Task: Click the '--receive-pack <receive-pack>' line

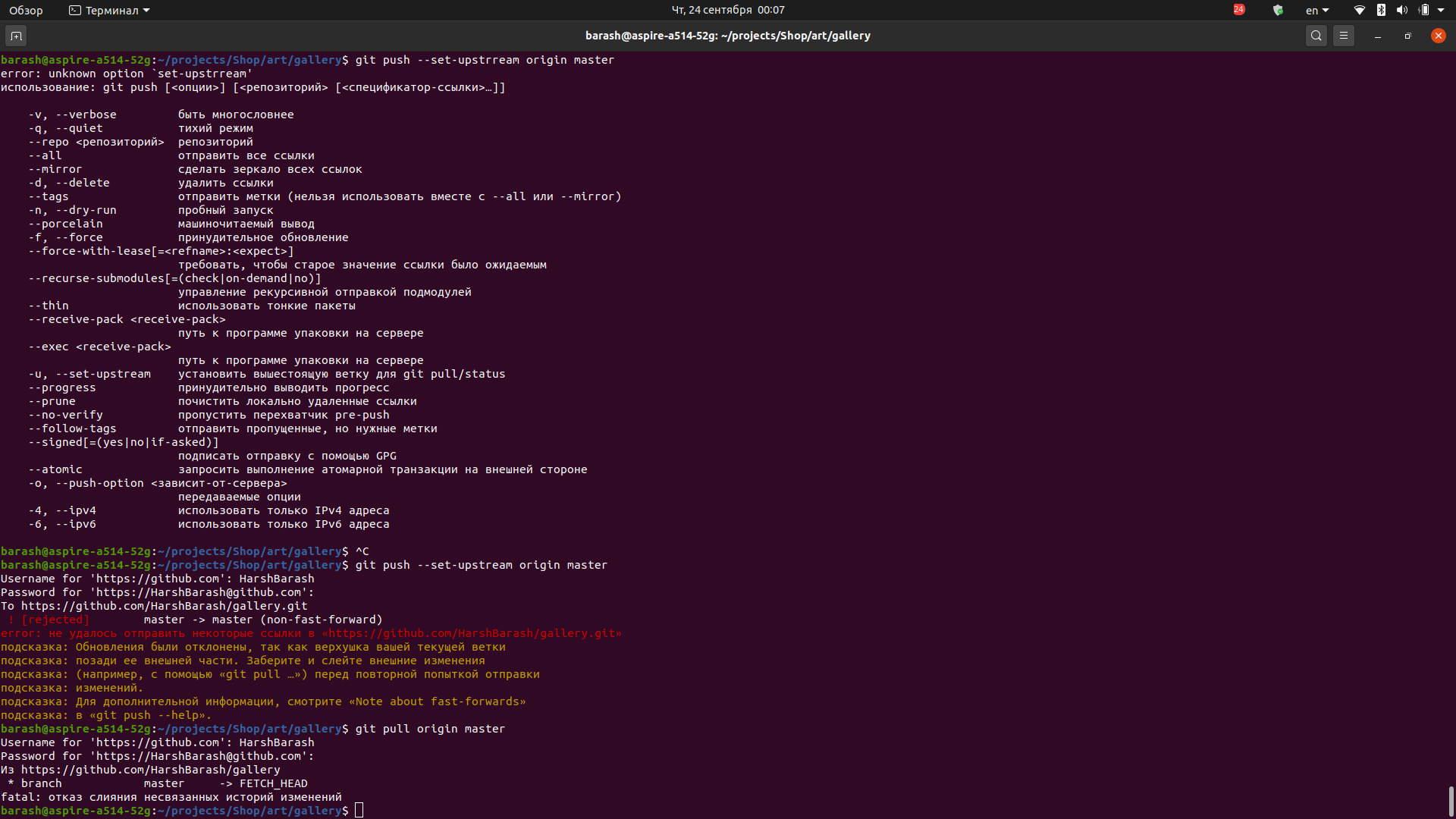Action: click(x=127, y=319)
